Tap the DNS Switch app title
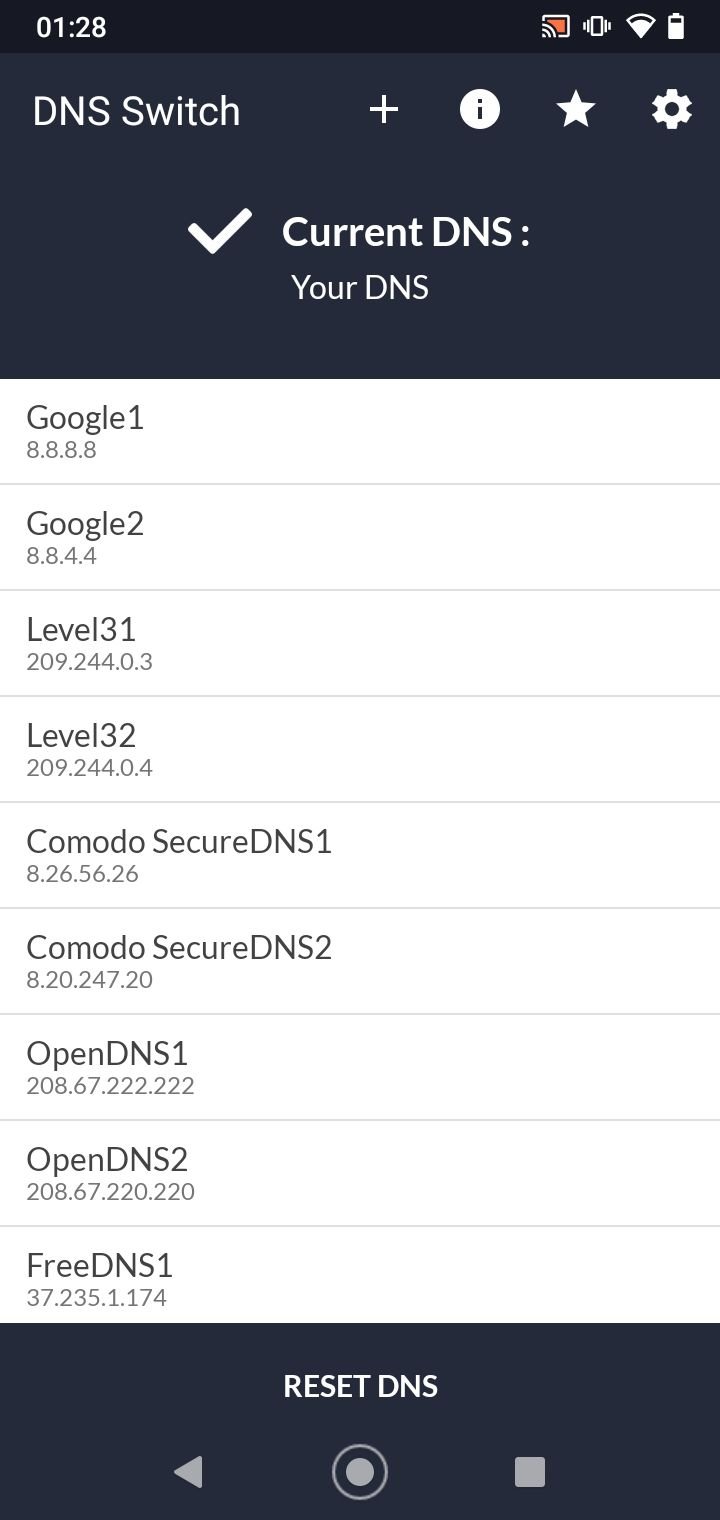 (137, 111)
